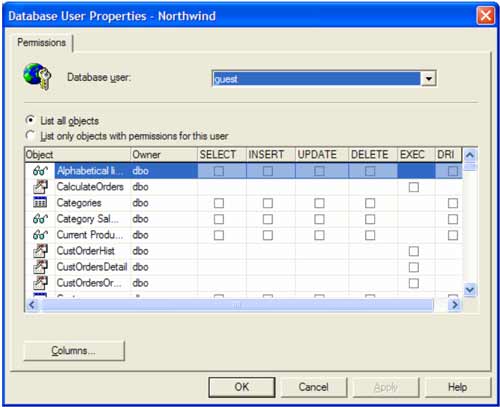This screenshot has height=407, width=500.
Task: Click the globe and key user icon
Action: (37, 76)
